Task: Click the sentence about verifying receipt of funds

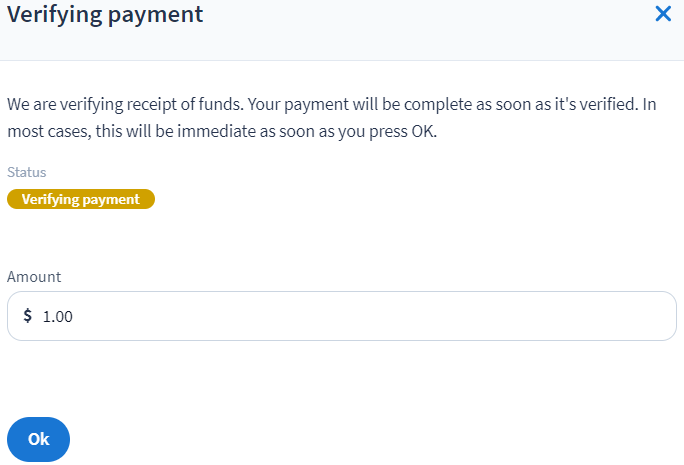Action: (180, 104)
